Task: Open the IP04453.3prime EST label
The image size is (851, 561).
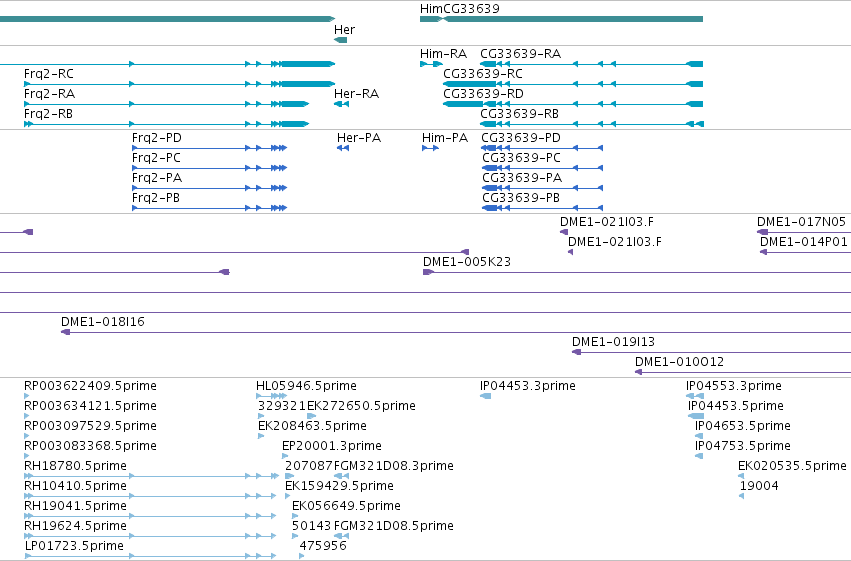Action: (528, 386)
